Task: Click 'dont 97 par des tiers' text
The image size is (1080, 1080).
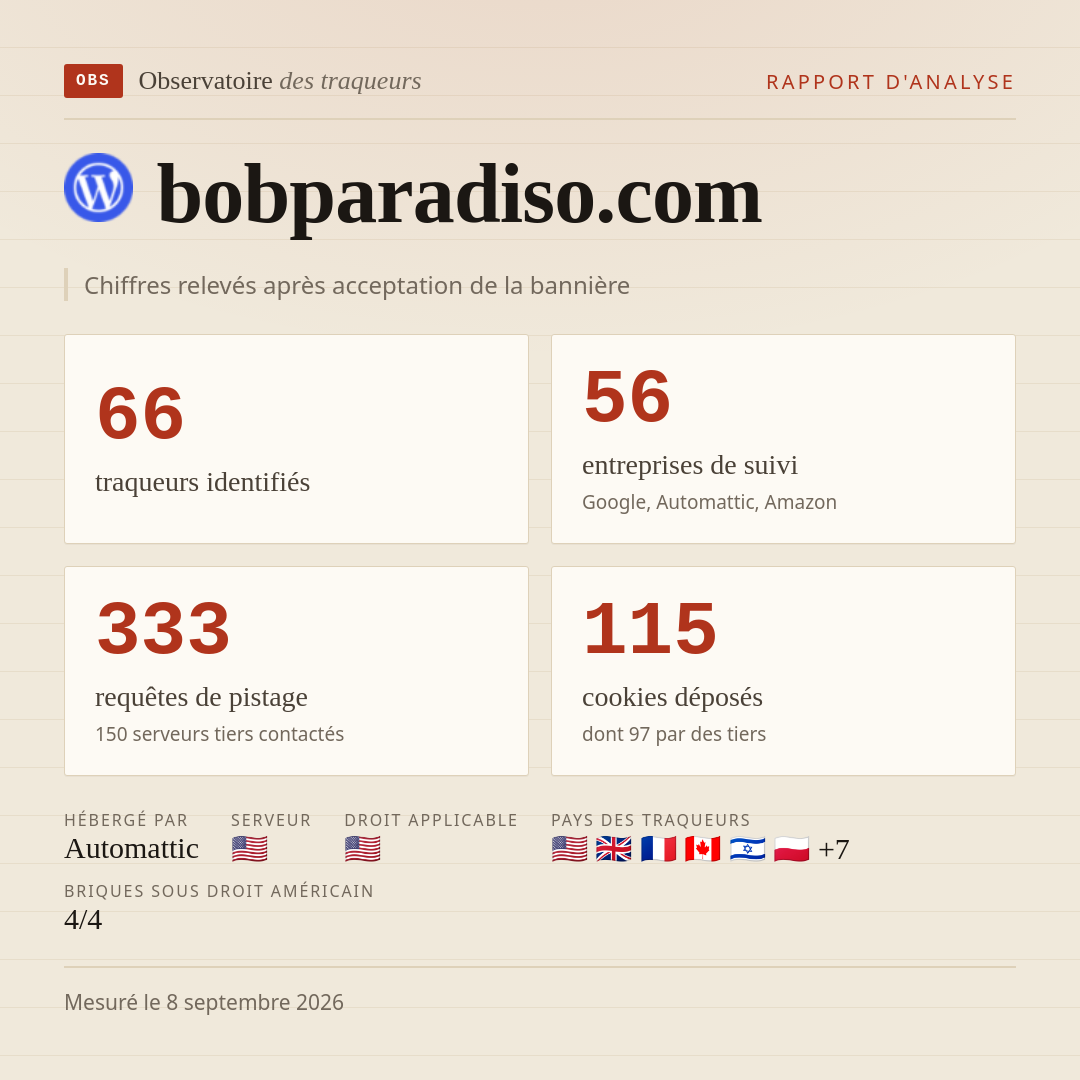Action: click(x=674, y=734)
